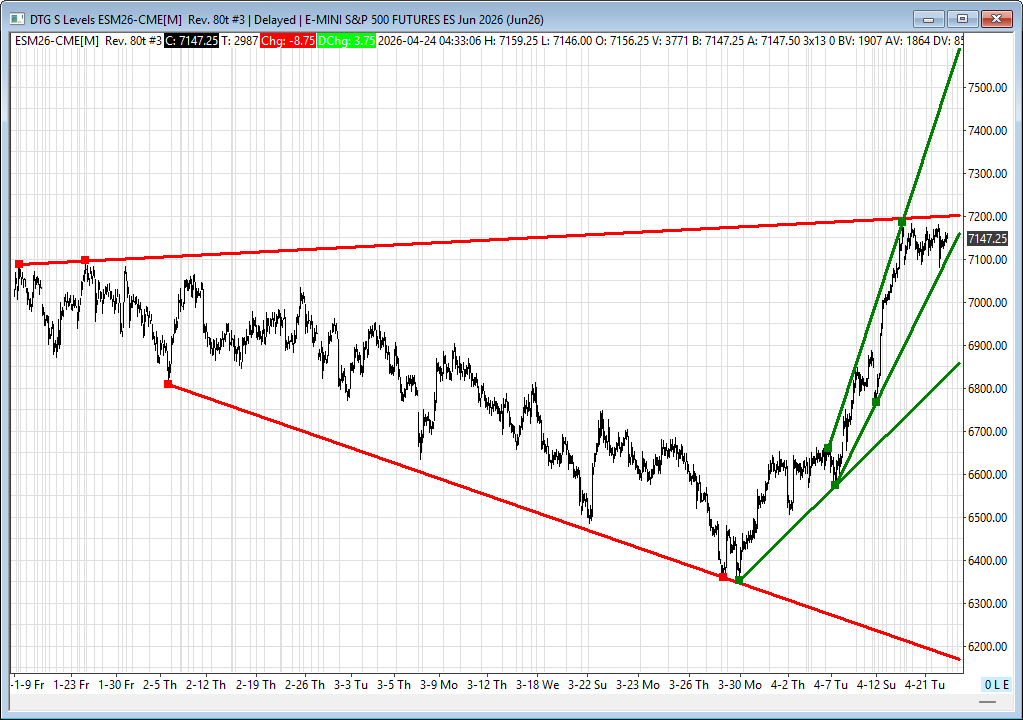1023x720 pixels.
Task: Select the green anchor near 6770 at 4-12 Su
Action: click(x=876, y=402)
